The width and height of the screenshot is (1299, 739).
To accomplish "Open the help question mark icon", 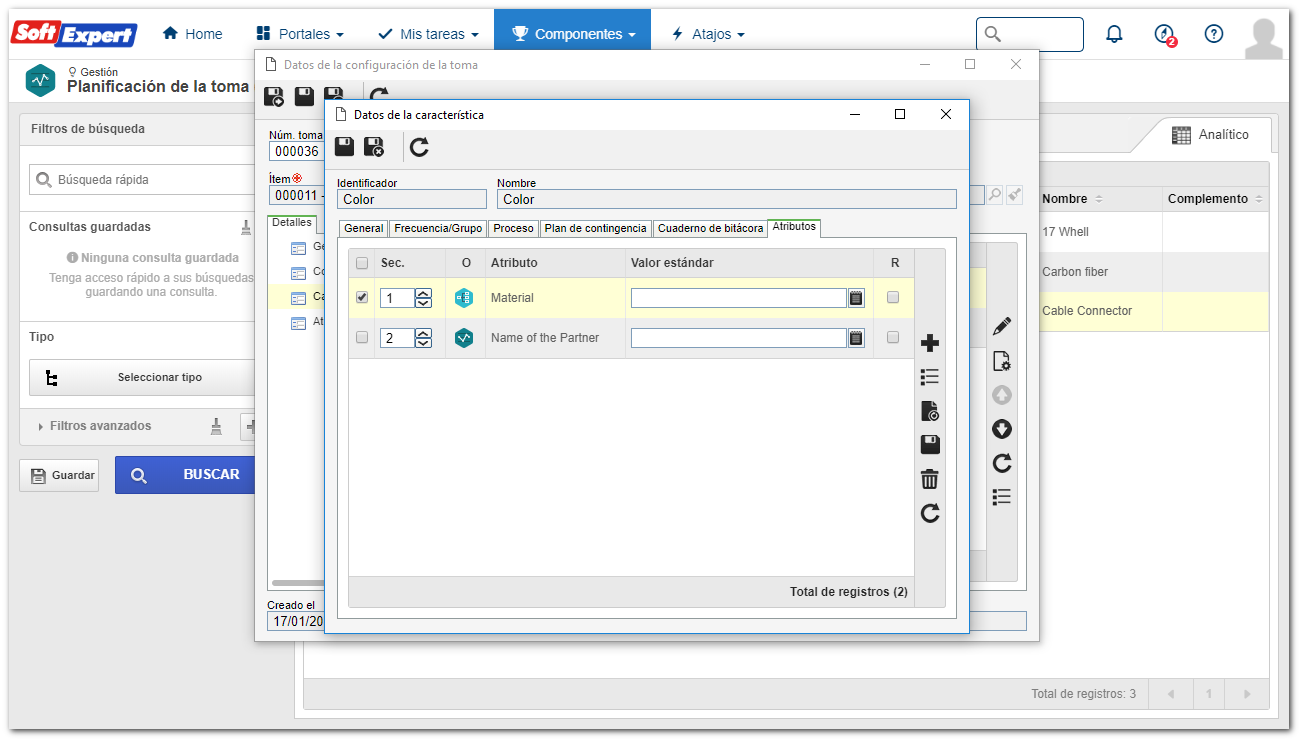I will point(1214,34).
